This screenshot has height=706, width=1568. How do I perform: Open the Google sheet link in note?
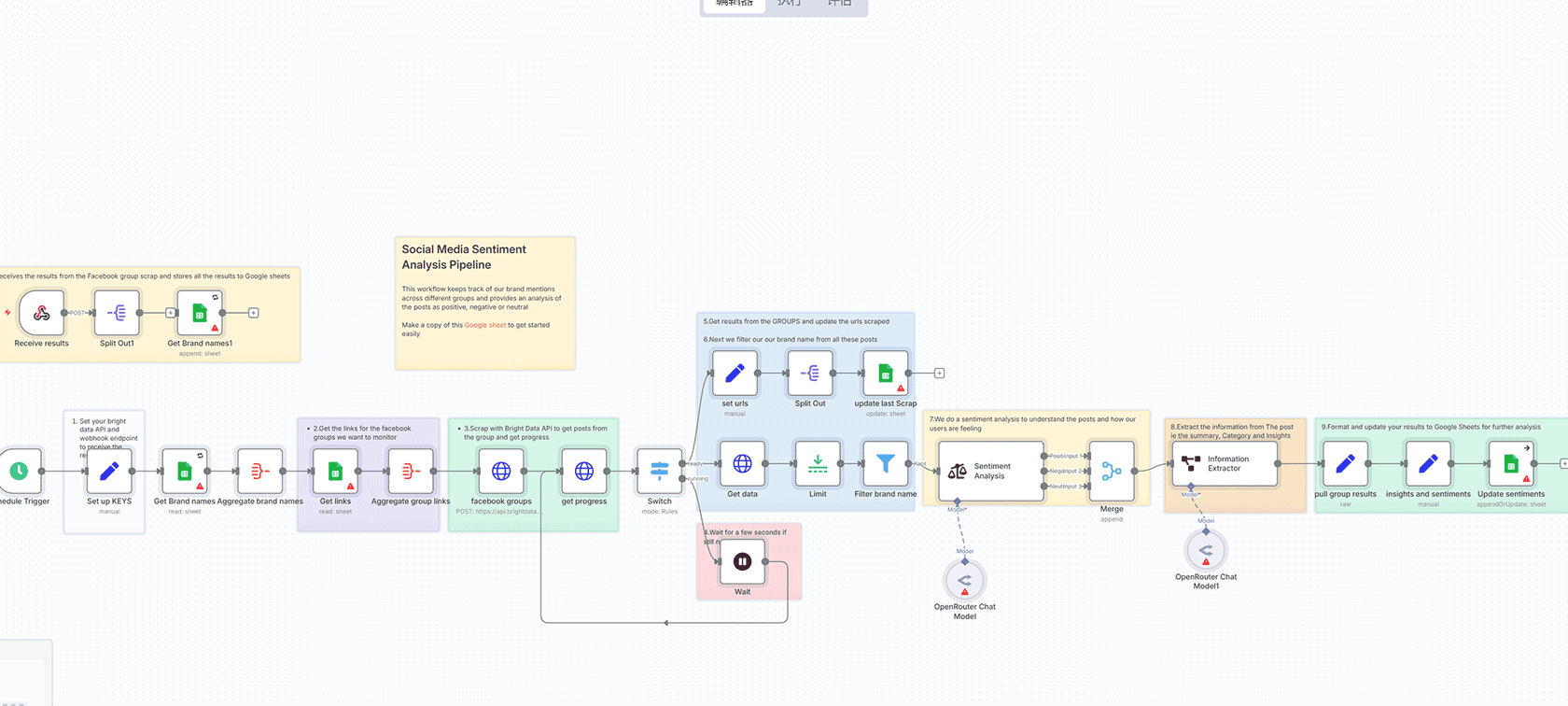pos(485,325)
